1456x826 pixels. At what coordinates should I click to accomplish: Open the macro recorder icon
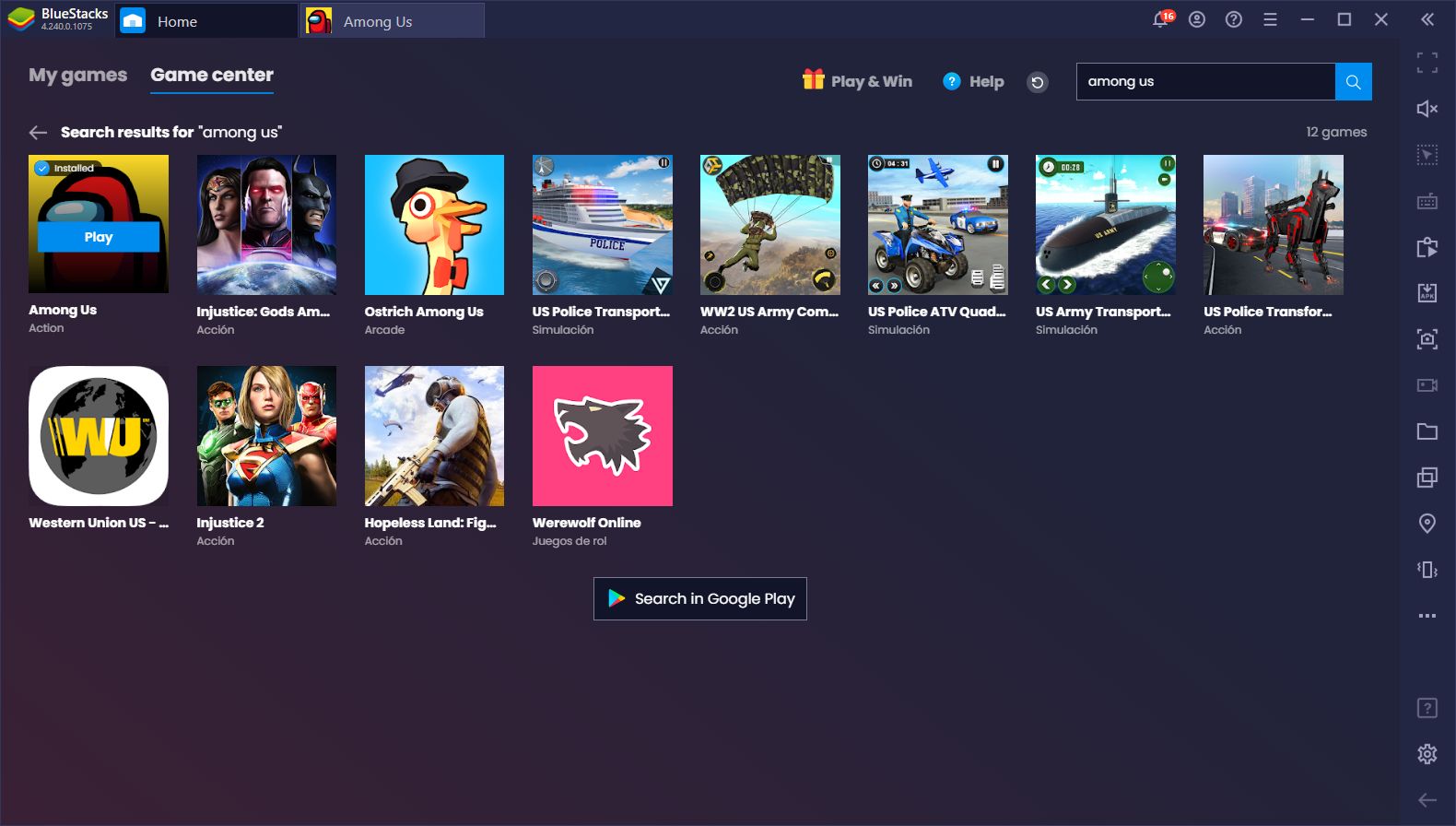[x=1427, y=247]
